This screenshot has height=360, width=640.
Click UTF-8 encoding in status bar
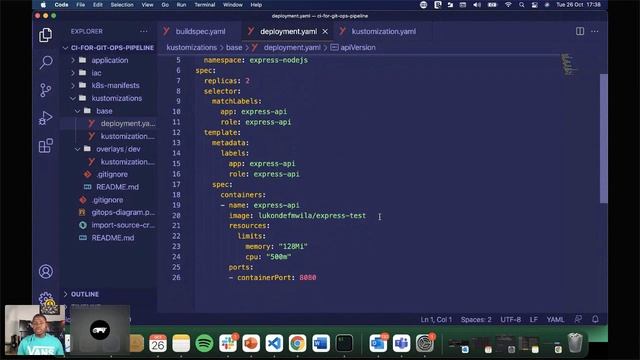511,319
